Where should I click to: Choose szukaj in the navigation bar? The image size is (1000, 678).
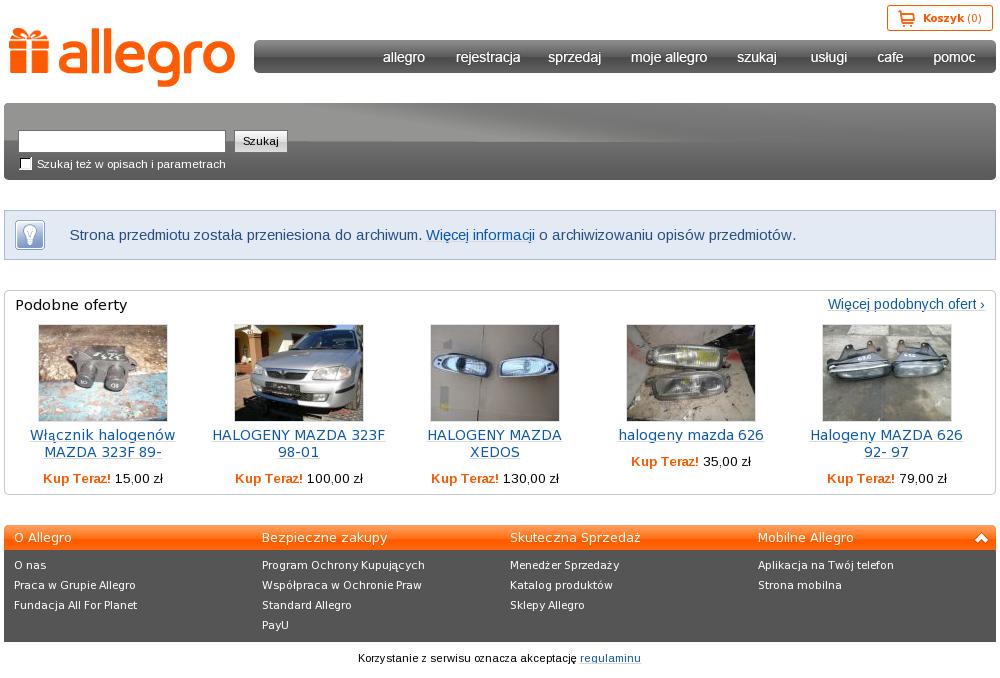pyautogui.click(x=757, y=57)
